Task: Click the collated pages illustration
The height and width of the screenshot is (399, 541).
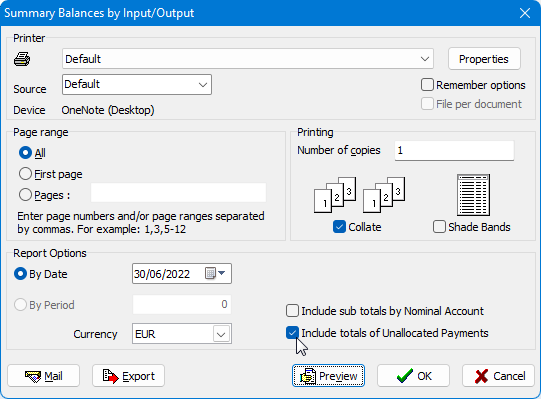Action: (x=360, y=195)
